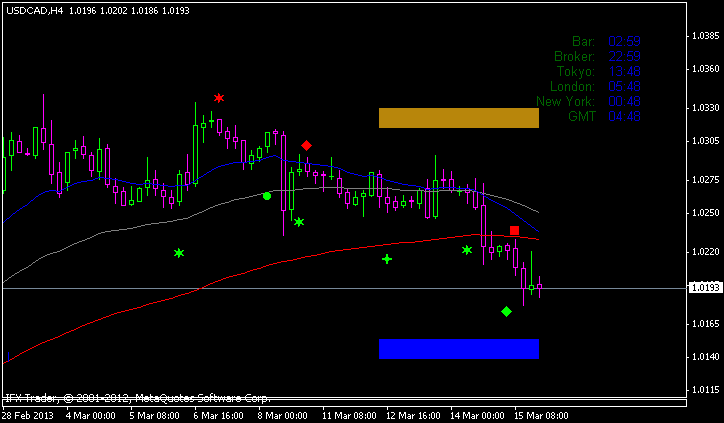Click the USDCAD,H4 chart title
Image resolution: width=724 pixels, height=423 pixels.
[x=35, y=10]
